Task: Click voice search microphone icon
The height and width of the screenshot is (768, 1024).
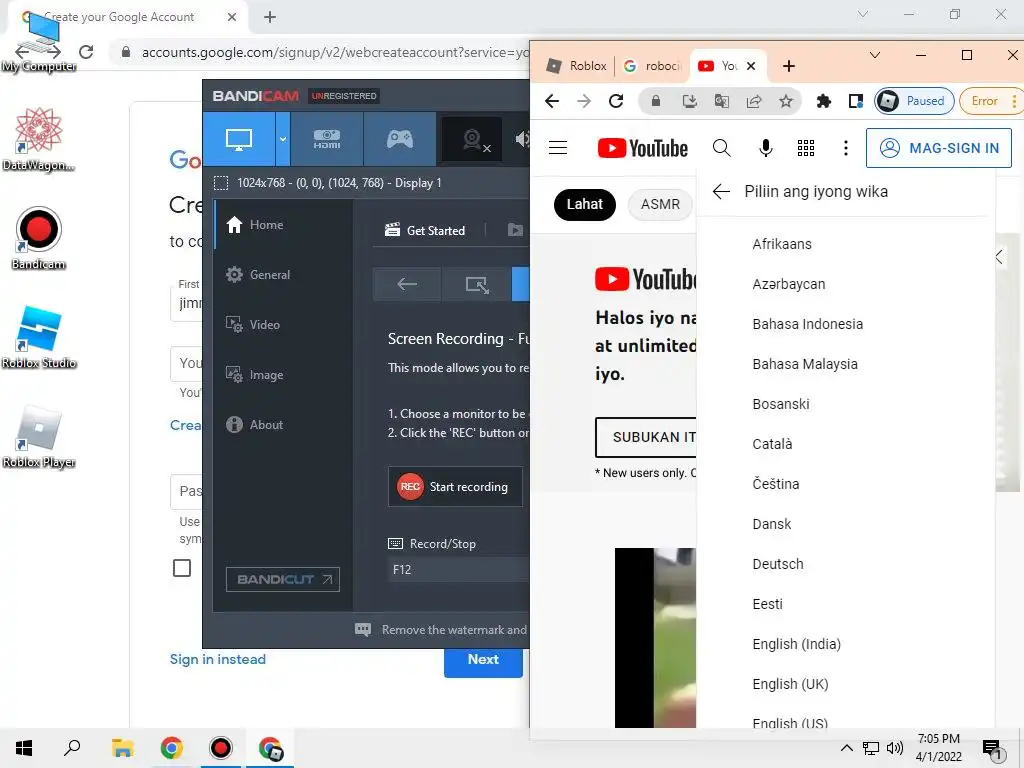Action: tap(765, 148)
